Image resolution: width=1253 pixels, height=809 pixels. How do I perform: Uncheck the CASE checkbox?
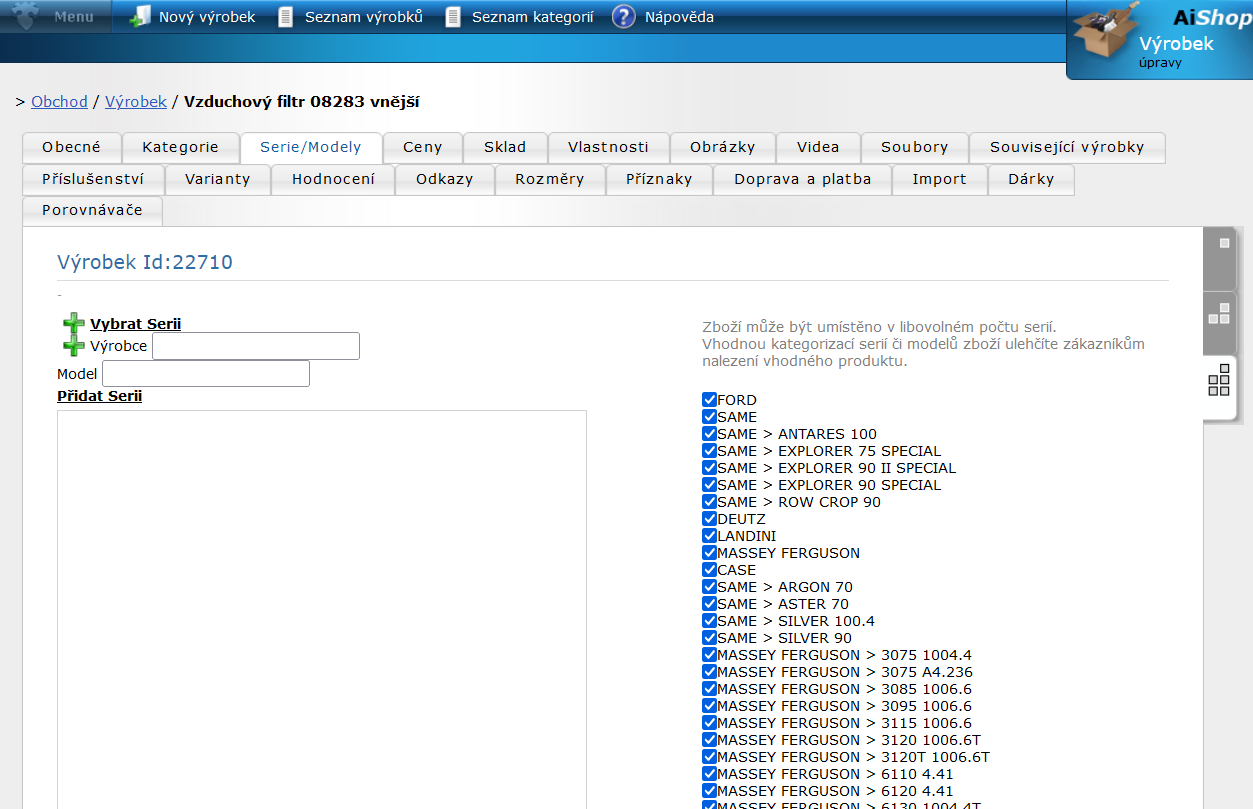tap(709, 570)
